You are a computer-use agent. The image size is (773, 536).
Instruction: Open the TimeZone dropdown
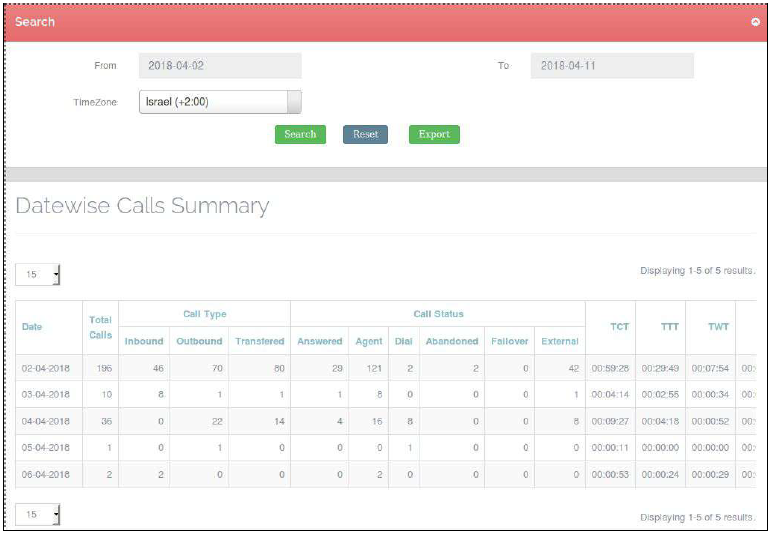click(220, 102)
